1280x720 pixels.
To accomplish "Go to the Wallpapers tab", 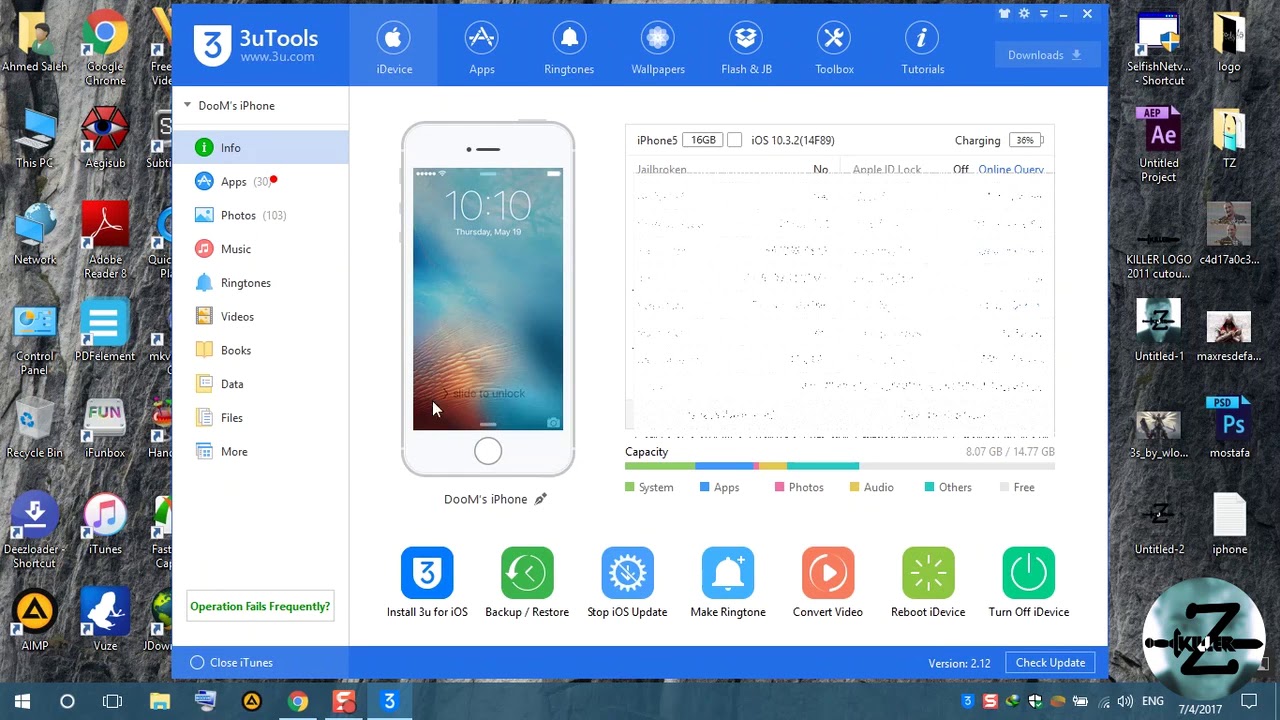I will (x=658, y=48).
